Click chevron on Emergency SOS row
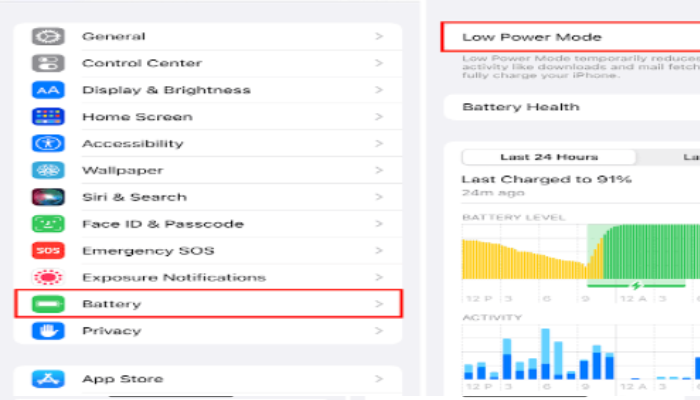700x400 pixels. pos(379,250)
